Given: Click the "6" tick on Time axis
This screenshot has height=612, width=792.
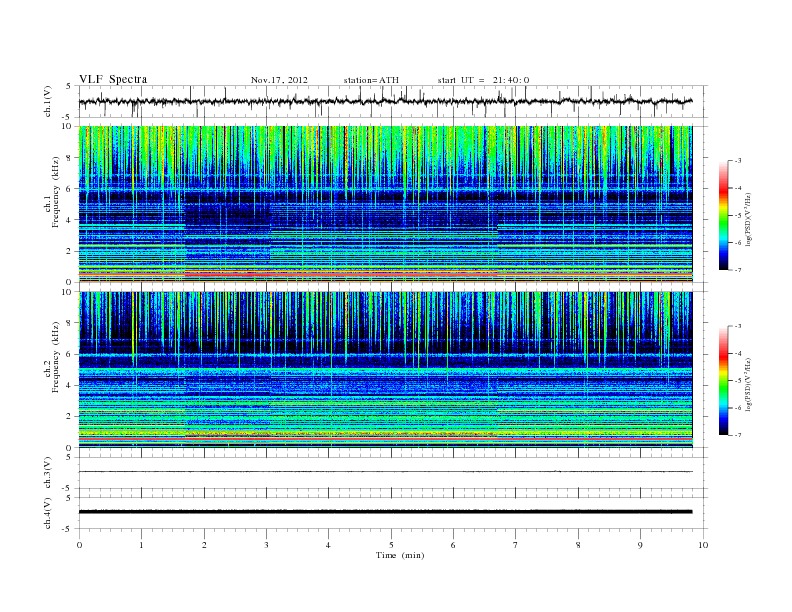Looking at the screenshot, I should click(x=454, y=545).
